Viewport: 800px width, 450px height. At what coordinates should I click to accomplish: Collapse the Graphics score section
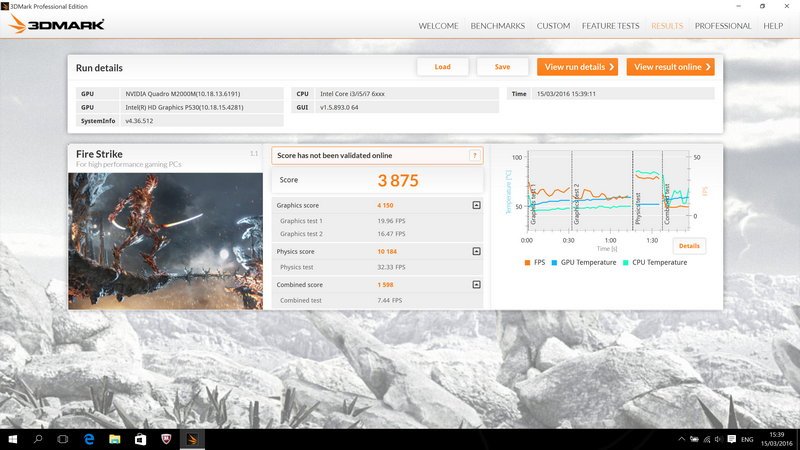[476, 205]
